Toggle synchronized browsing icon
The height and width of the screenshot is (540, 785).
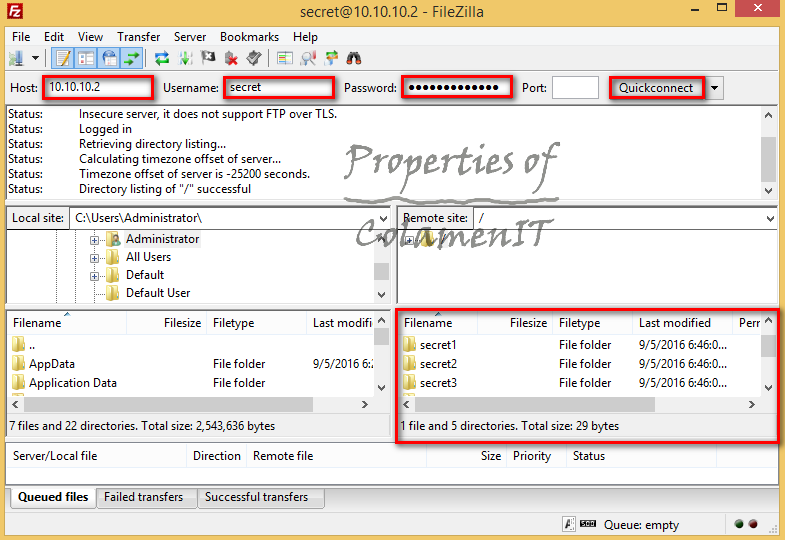(331, 59)
